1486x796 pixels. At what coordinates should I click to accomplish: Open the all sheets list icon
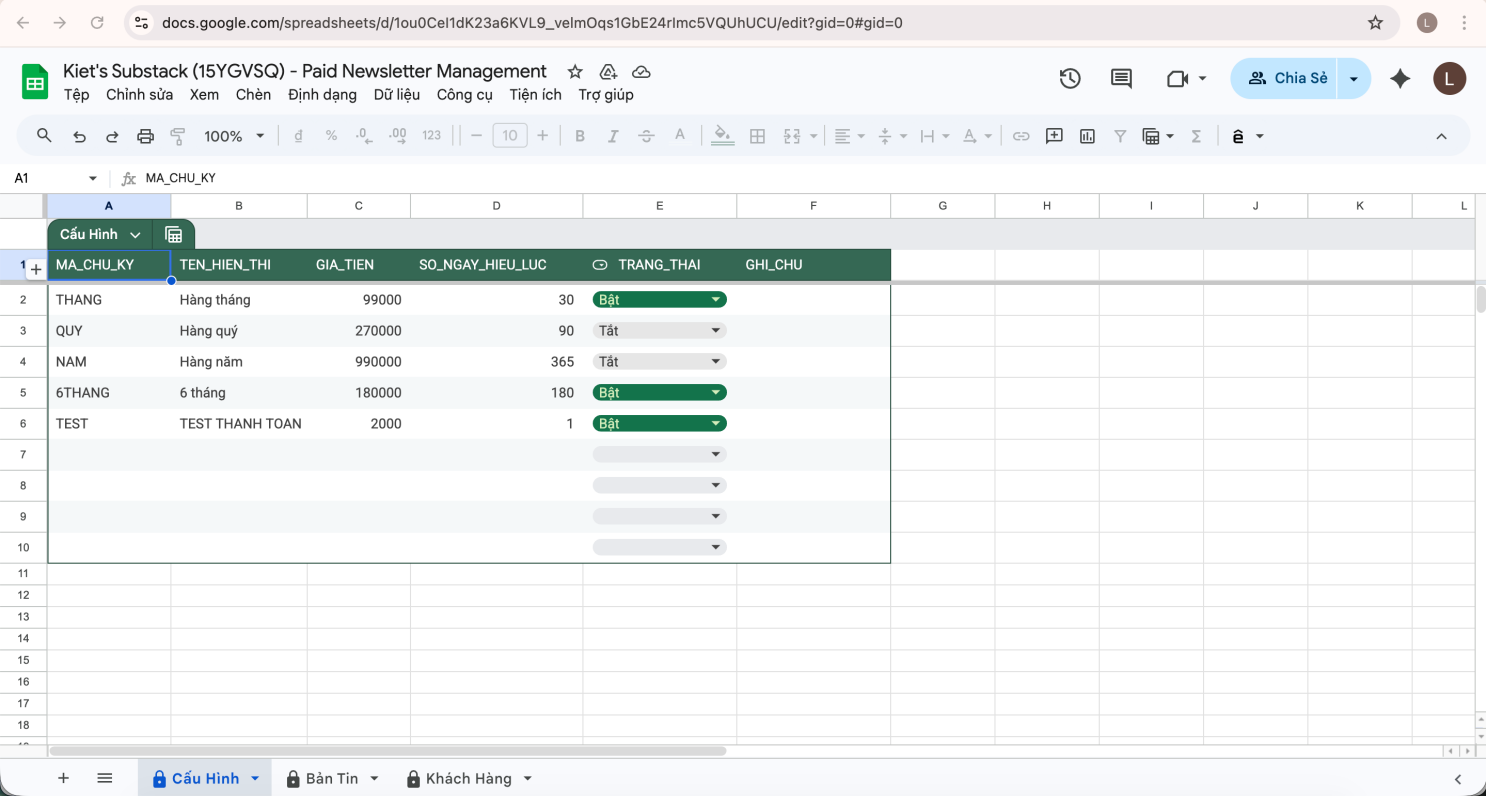tap(105, 778)
